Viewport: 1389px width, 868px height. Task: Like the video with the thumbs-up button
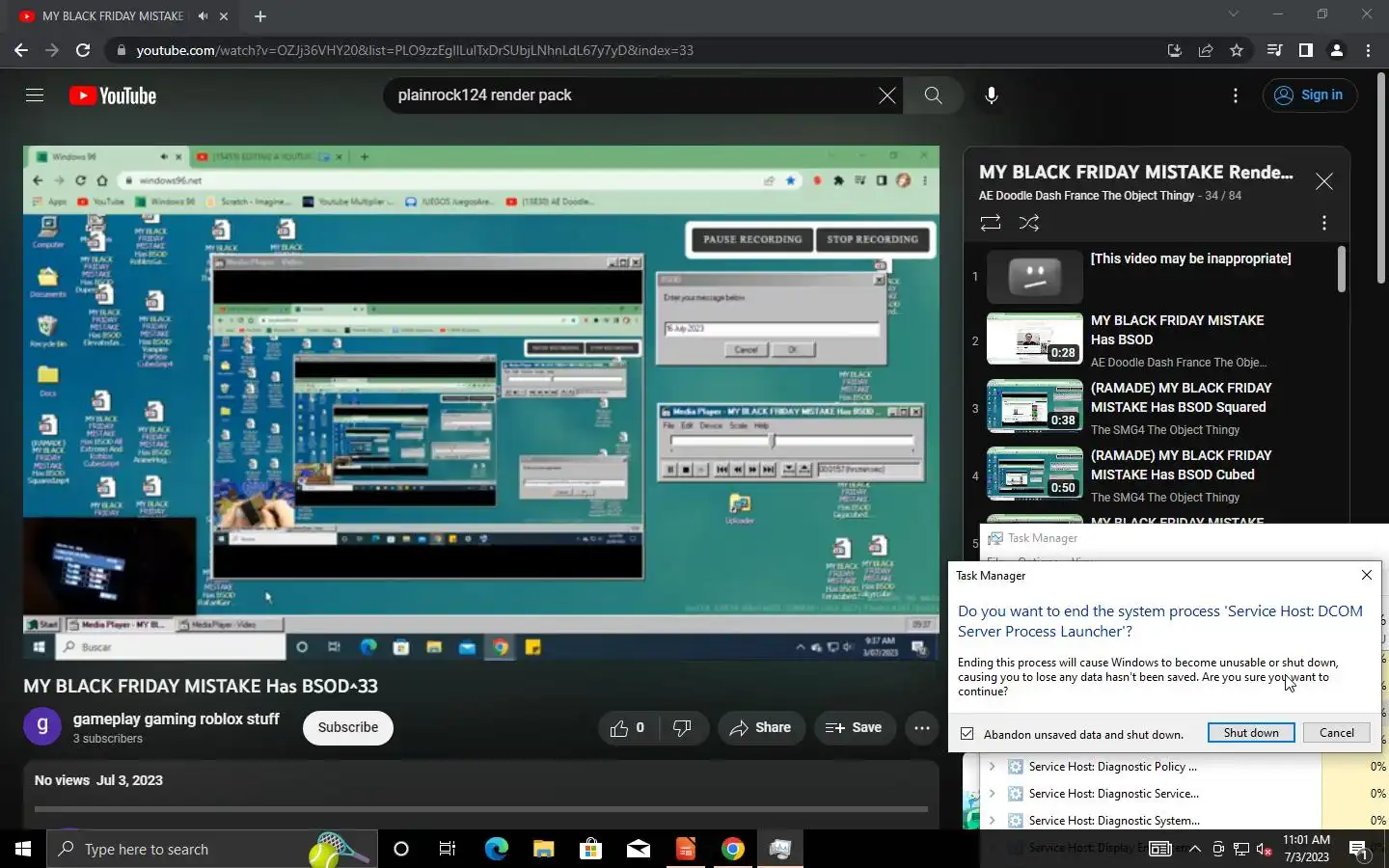point(627,727)
